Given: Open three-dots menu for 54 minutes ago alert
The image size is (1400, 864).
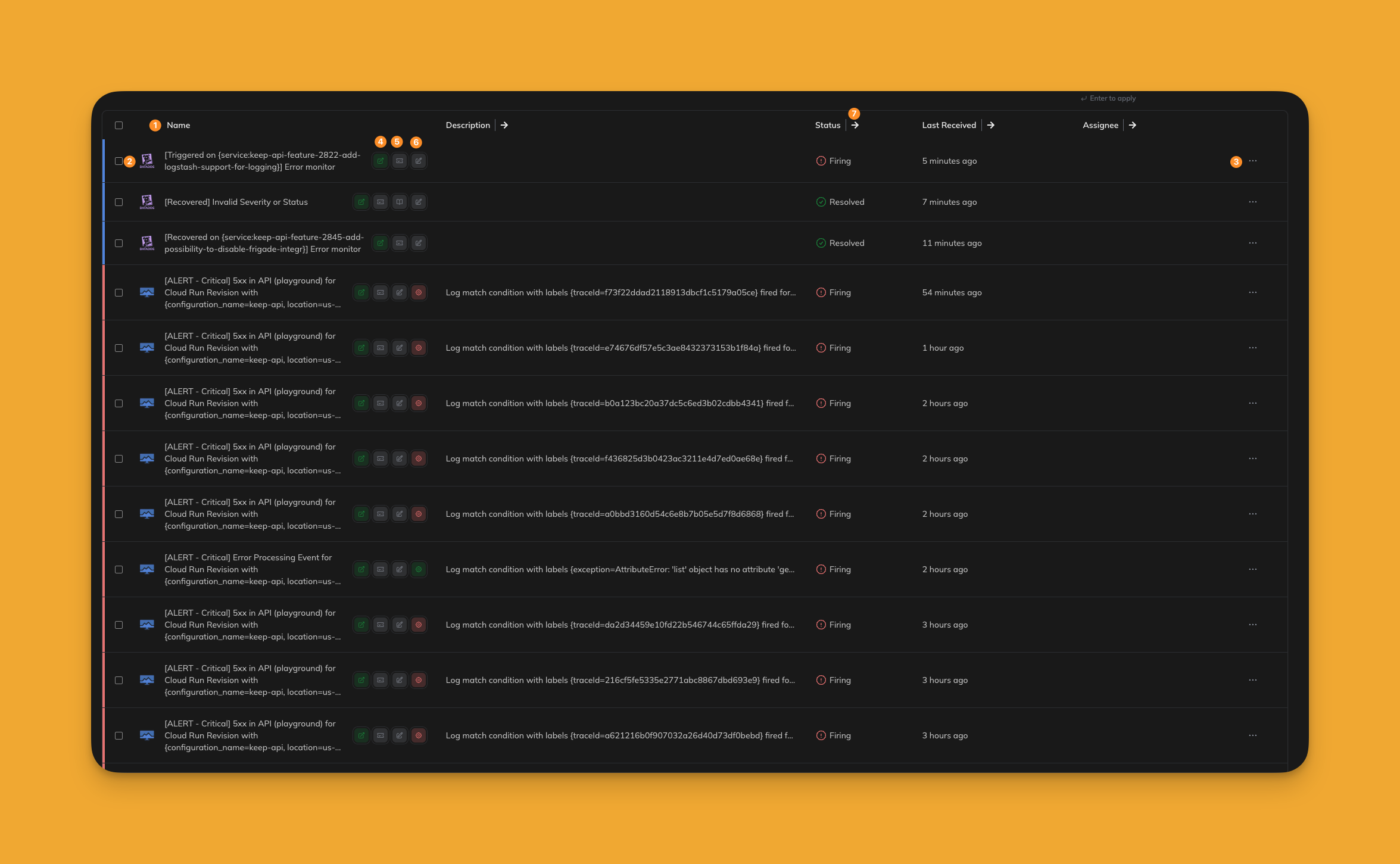Looking at the screenshot, I should coord(1252,292).
